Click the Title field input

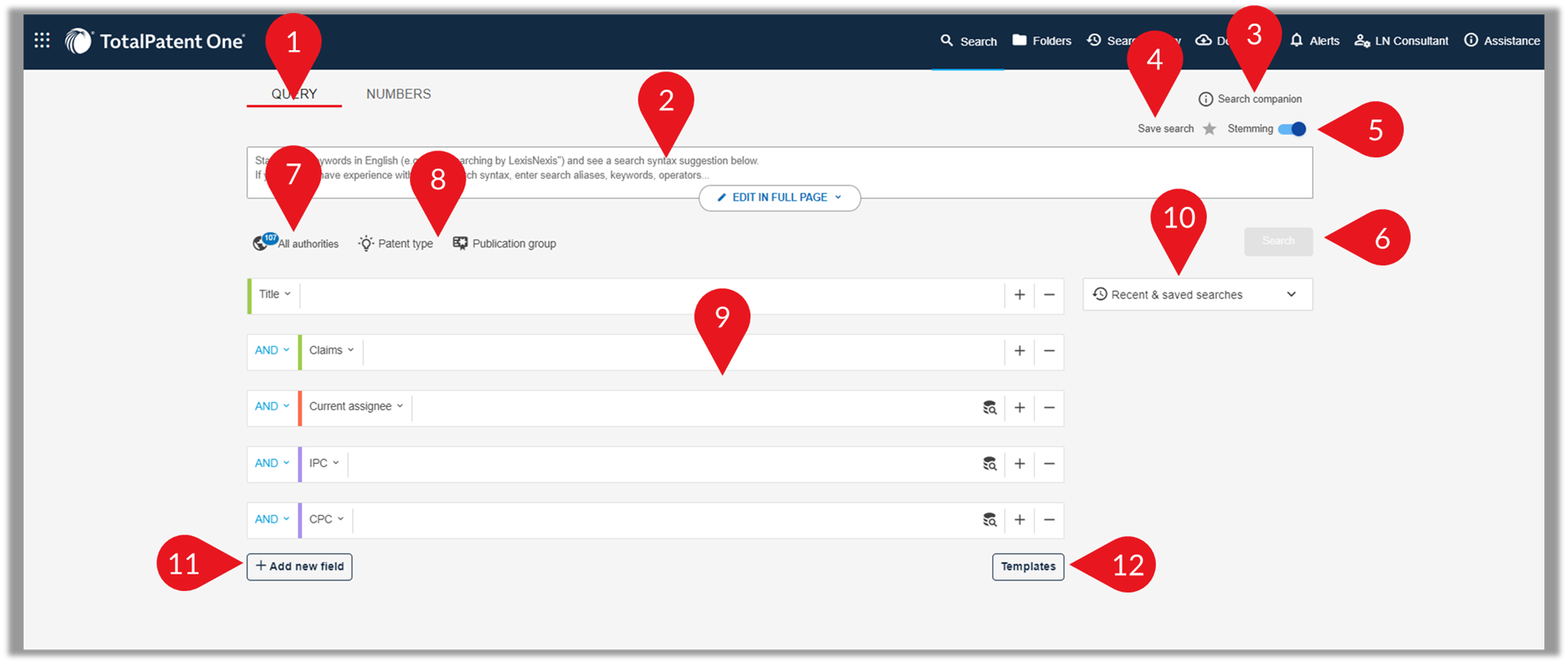tap(652, 295)
